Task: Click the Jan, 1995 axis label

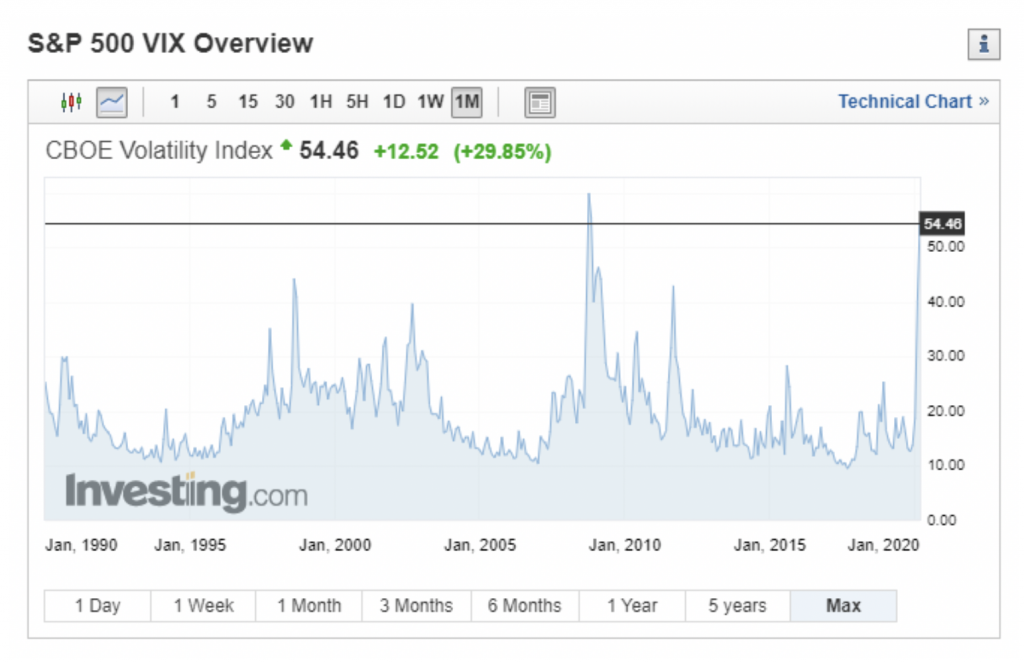Action: tap(190, 545)
